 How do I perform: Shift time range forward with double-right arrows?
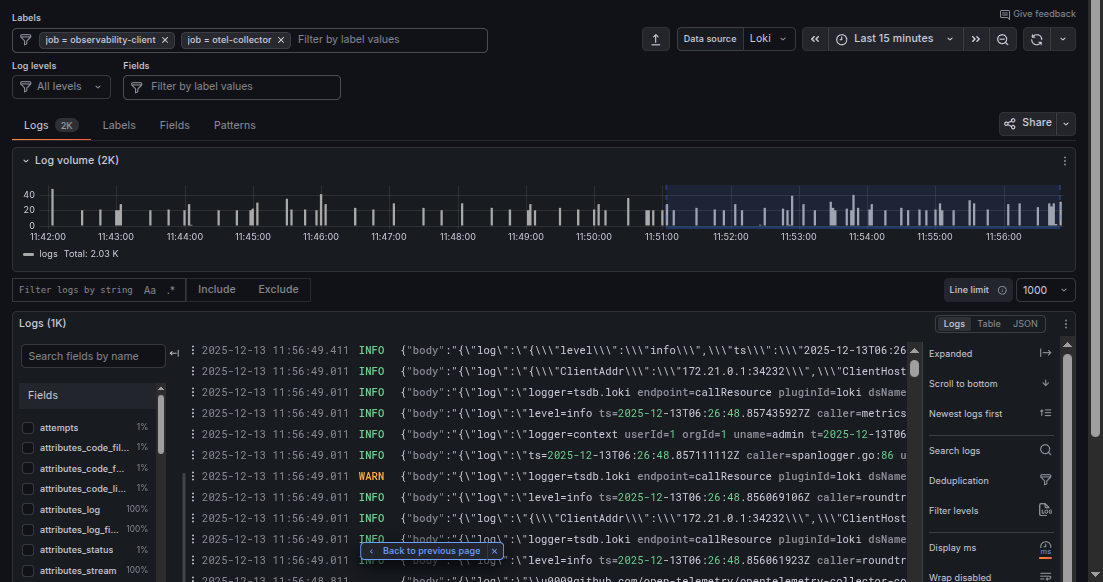[976, 39]
